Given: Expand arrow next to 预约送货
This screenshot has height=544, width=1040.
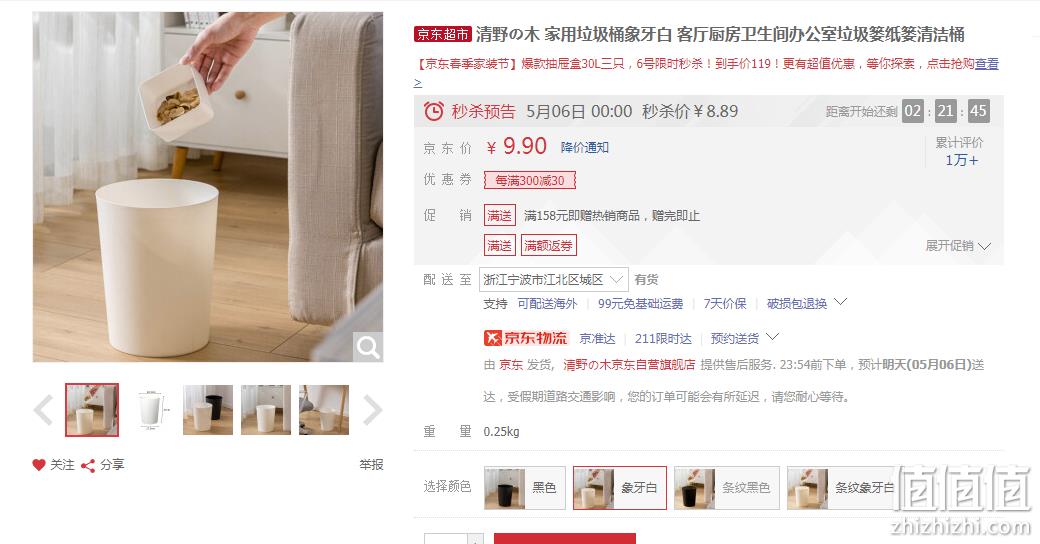Looking at the screenshot, I should click(x=772, y=337).
